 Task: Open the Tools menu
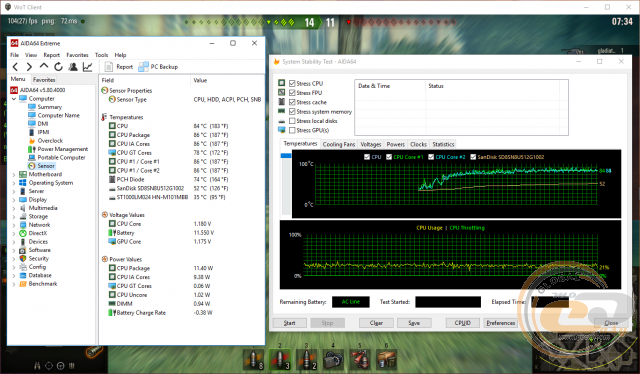click(101, 55)
